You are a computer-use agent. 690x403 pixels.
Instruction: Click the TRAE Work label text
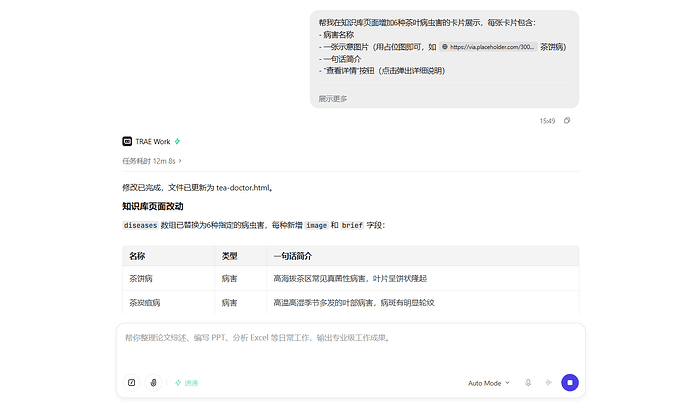[153, 141]
